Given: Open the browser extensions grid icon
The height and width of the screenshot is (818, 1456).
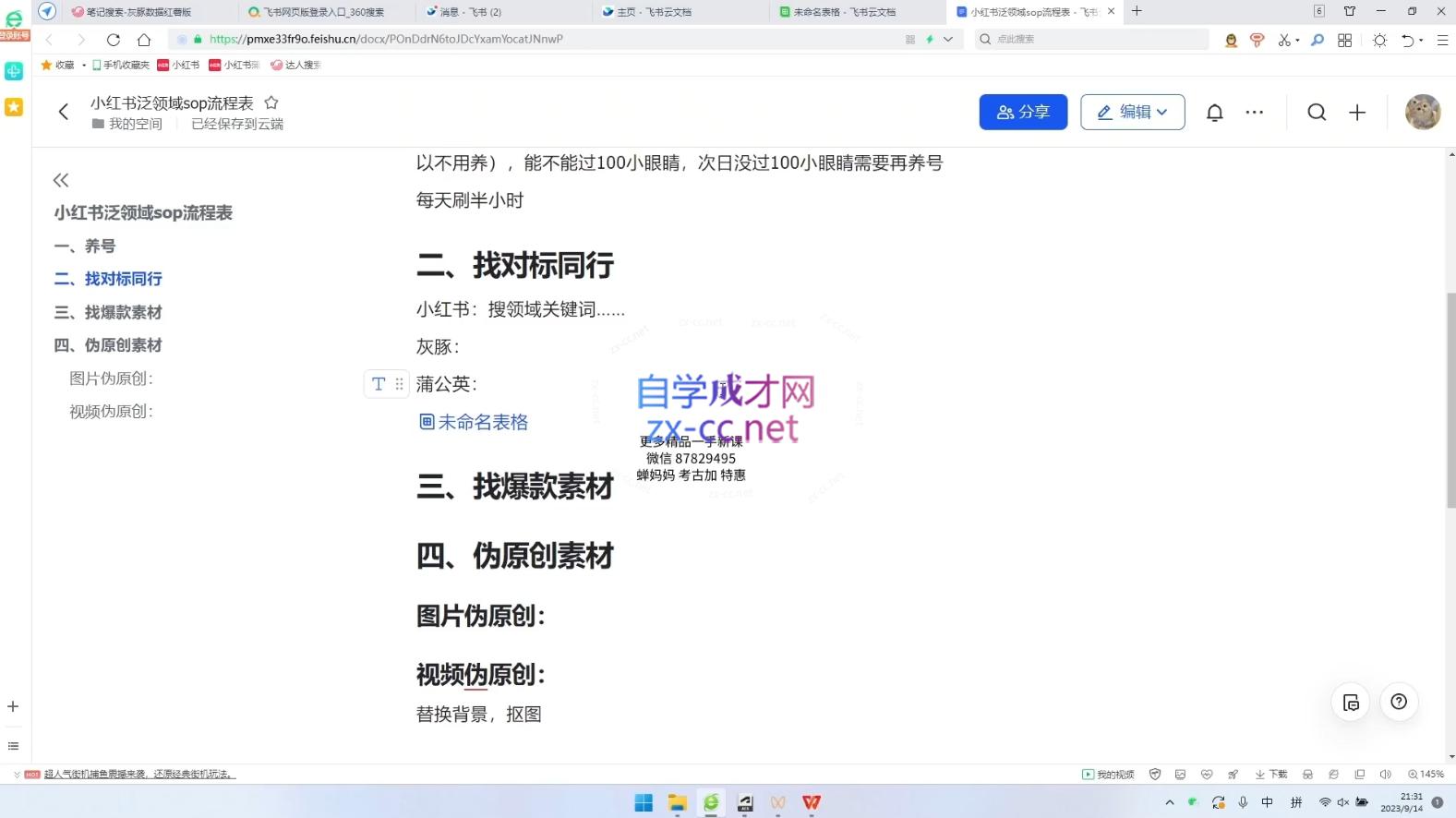Looking at the screenshot, I should 1345,40.
